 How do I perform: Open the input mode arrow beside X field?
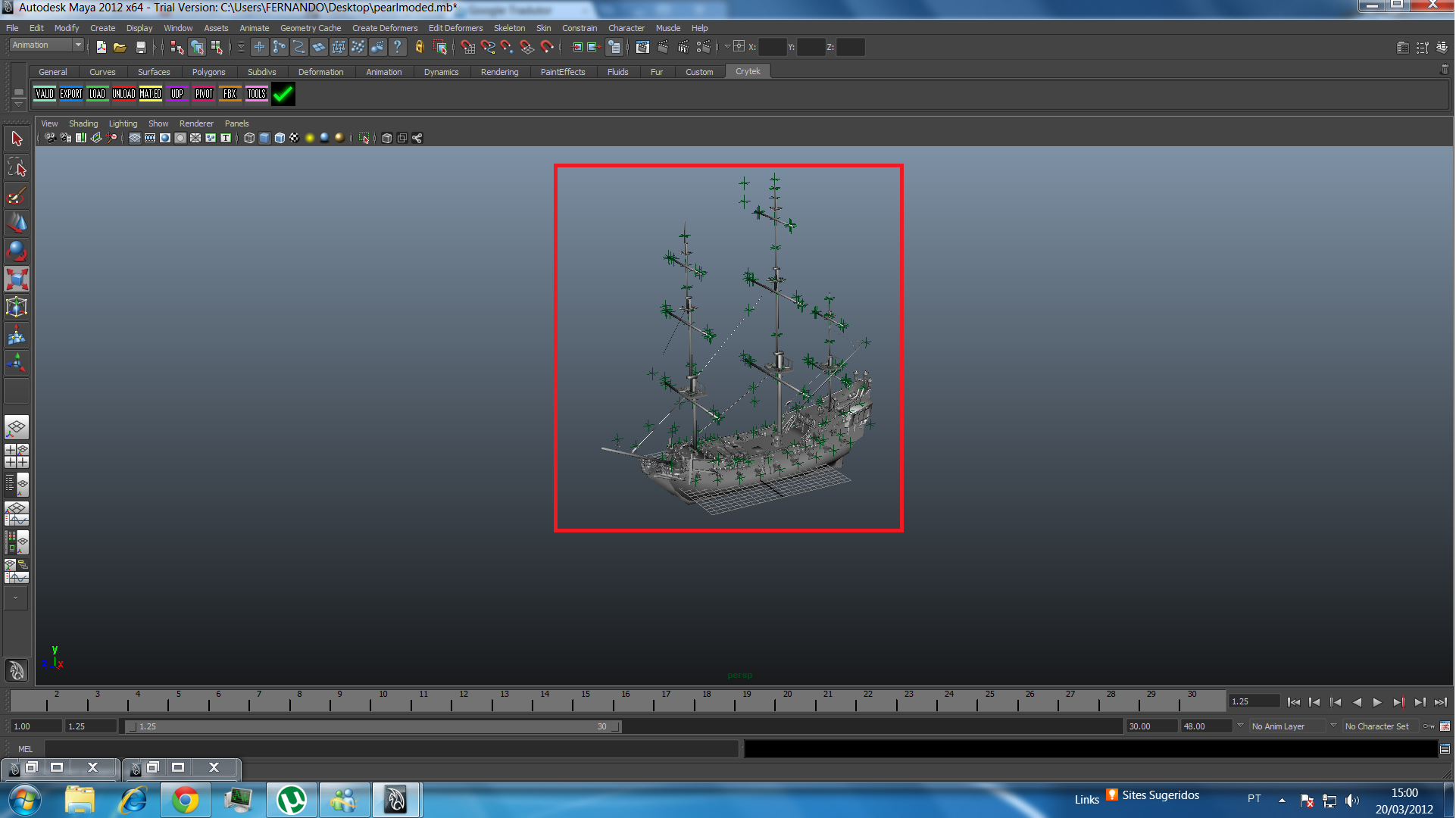click(727, 47)
